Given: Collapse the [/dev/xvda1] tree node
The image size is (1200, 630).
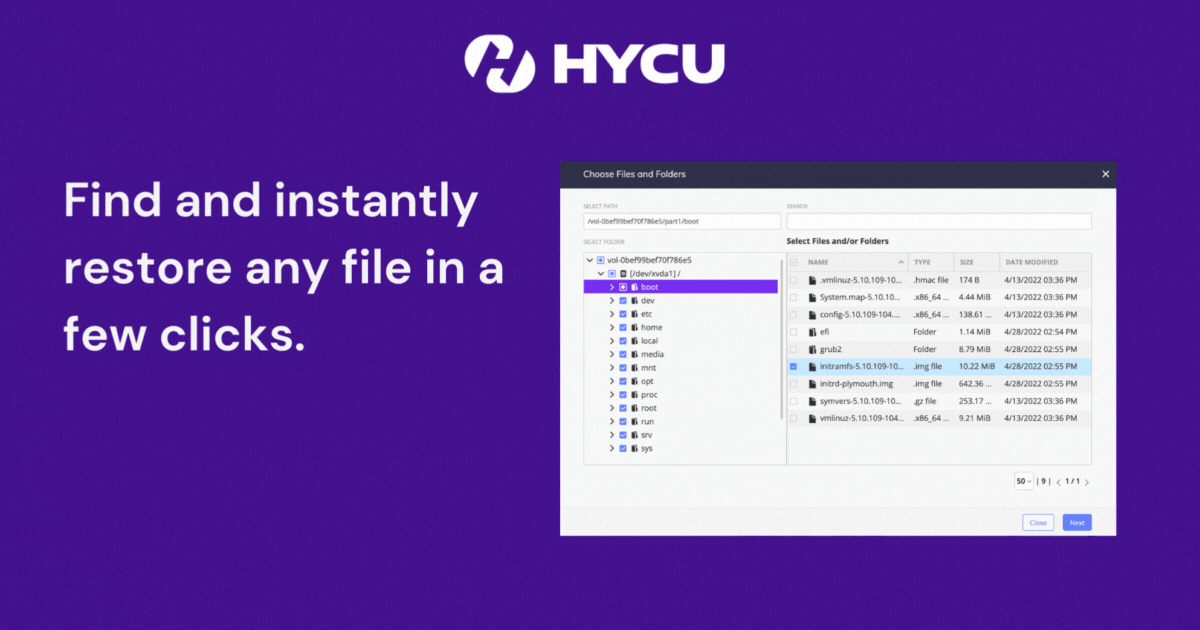Looking at the screenshot, I should tap(601, 273).
